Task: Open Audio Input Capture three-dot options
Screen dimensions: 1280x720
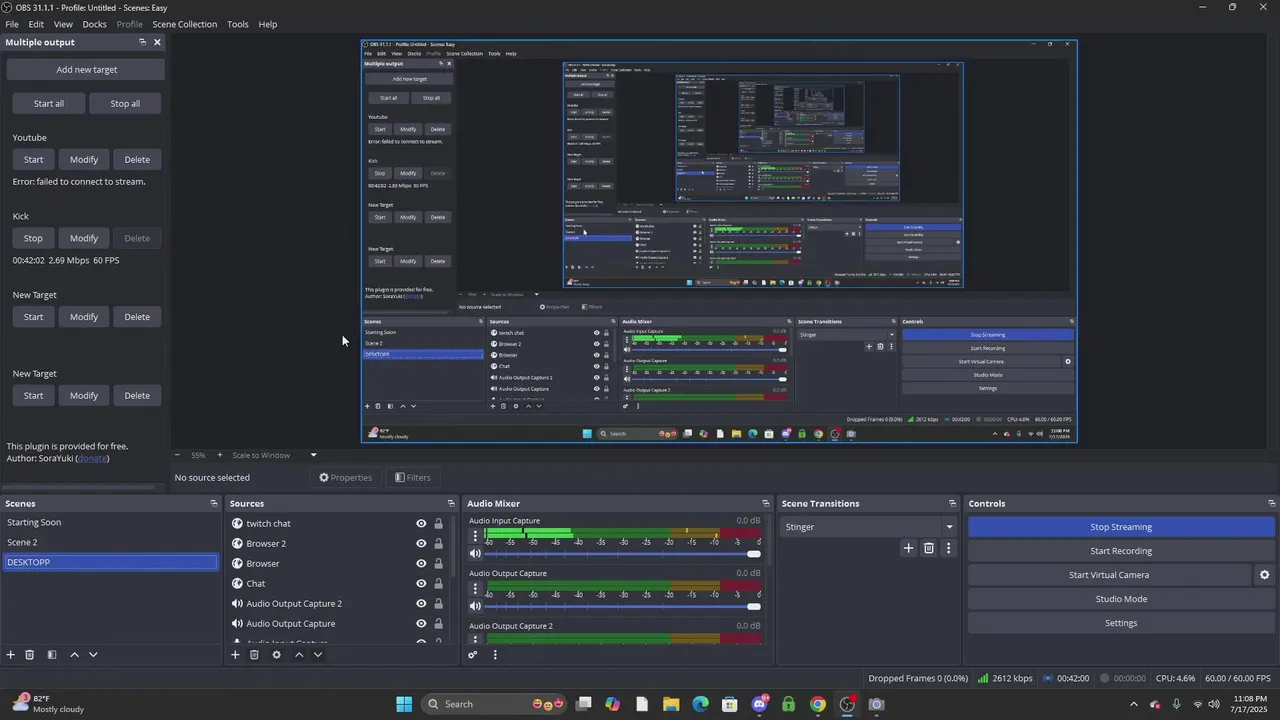Action: 475,536
